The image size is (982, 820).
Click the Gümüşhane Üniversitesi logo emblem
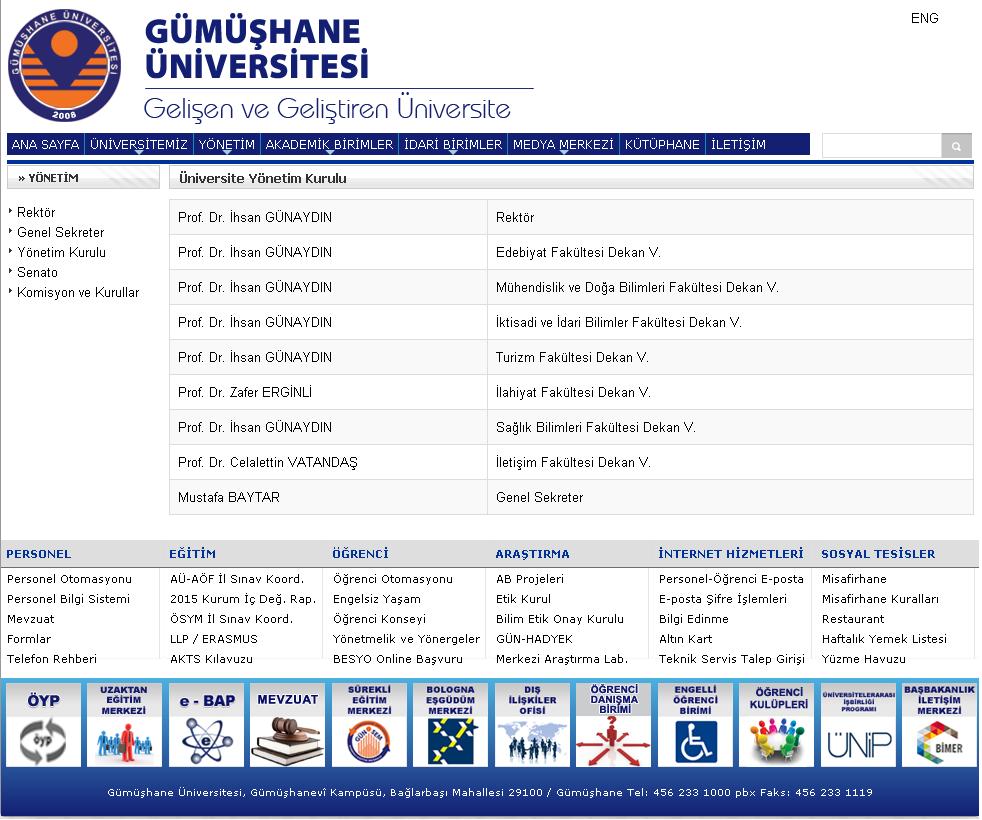point(64,65)
